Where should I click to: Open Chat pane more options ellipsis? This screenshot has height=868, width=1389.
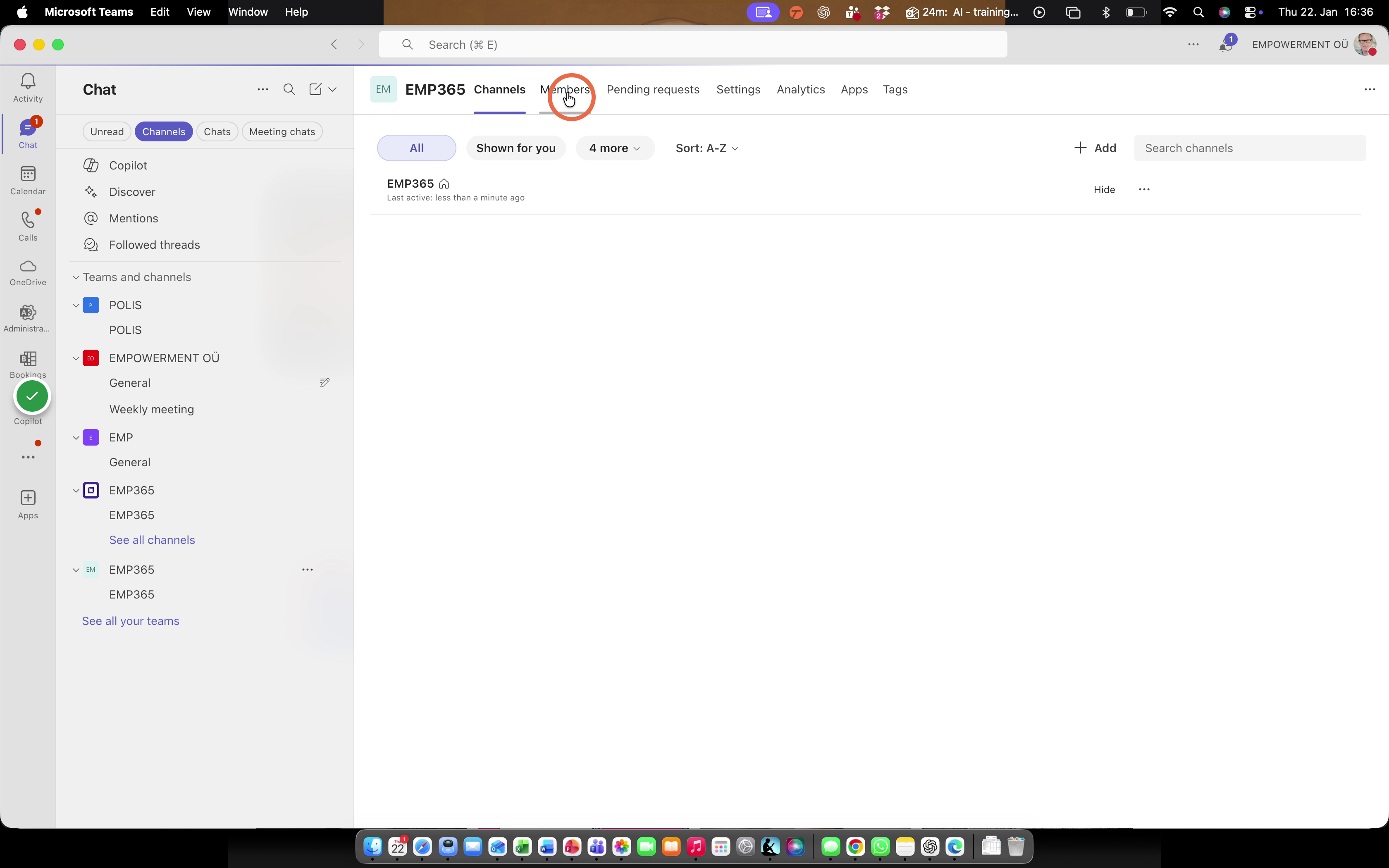point(263,90)
